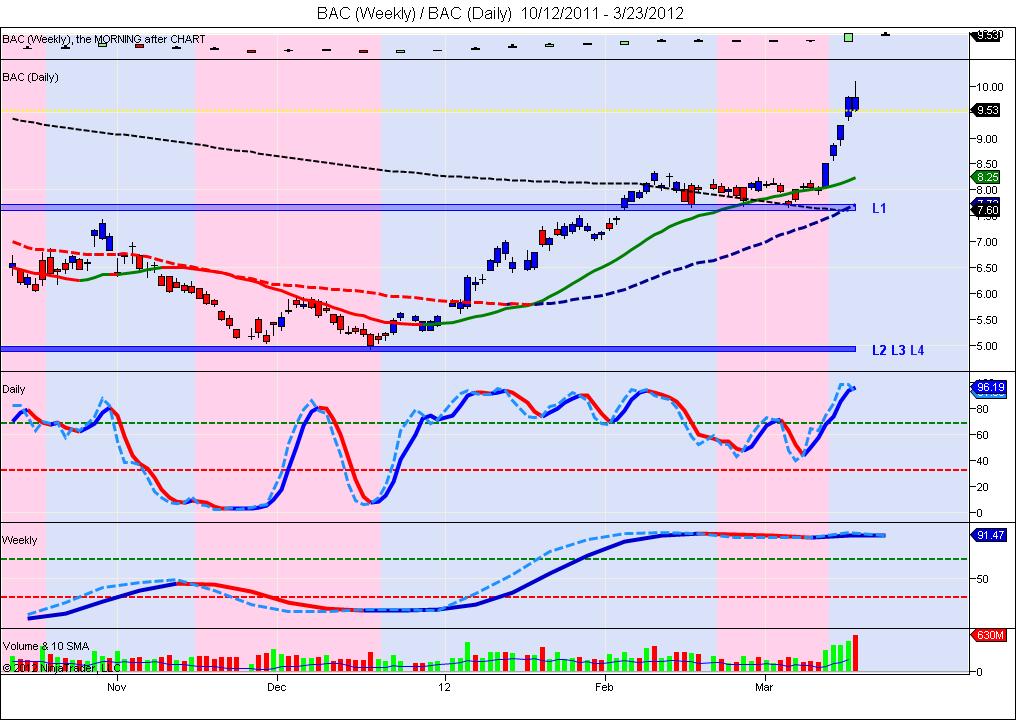Click the 50 level on Weekly stochastic axis

tap(982, 579)
